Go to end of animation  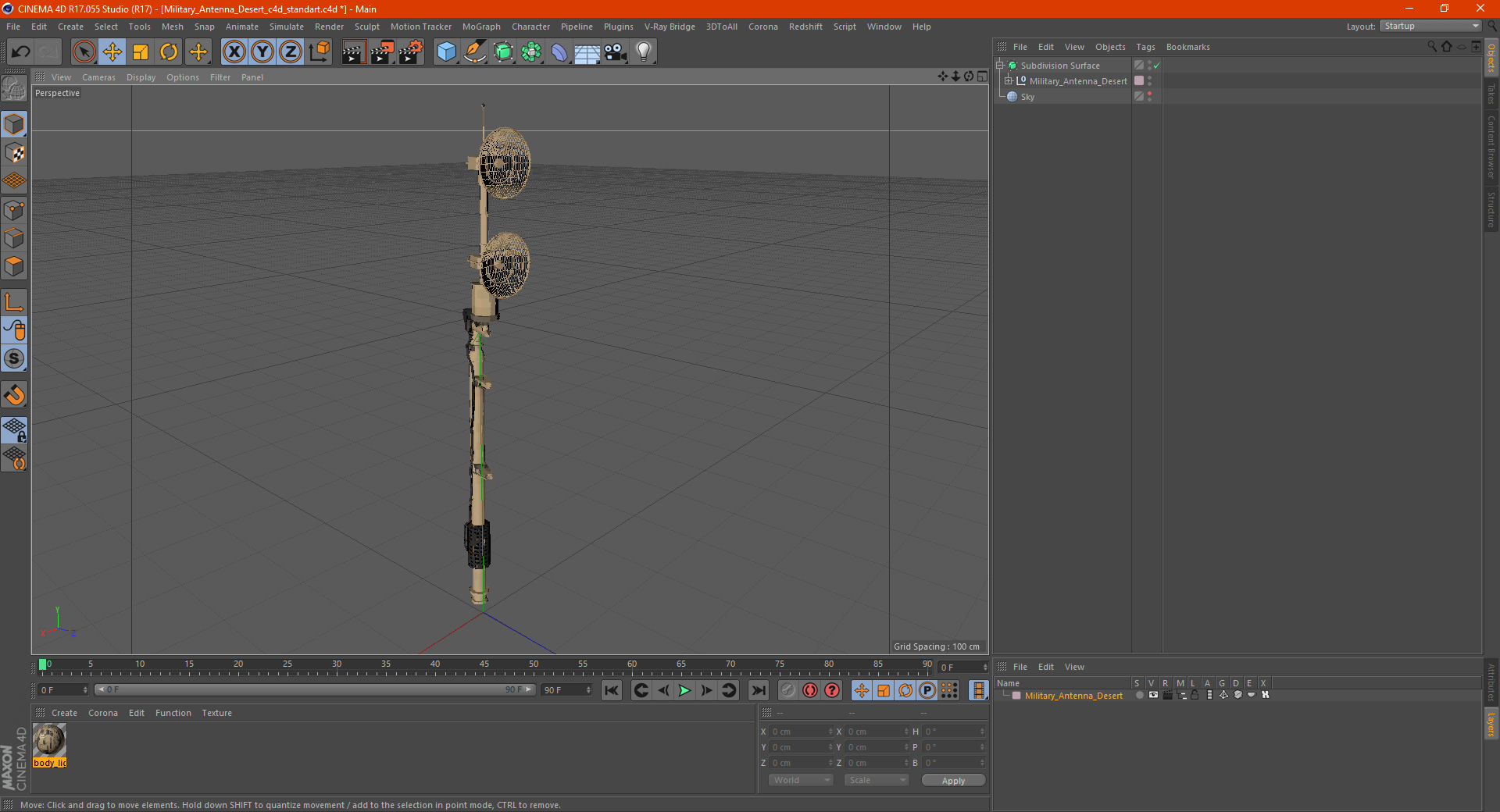(x=758, y=690)
